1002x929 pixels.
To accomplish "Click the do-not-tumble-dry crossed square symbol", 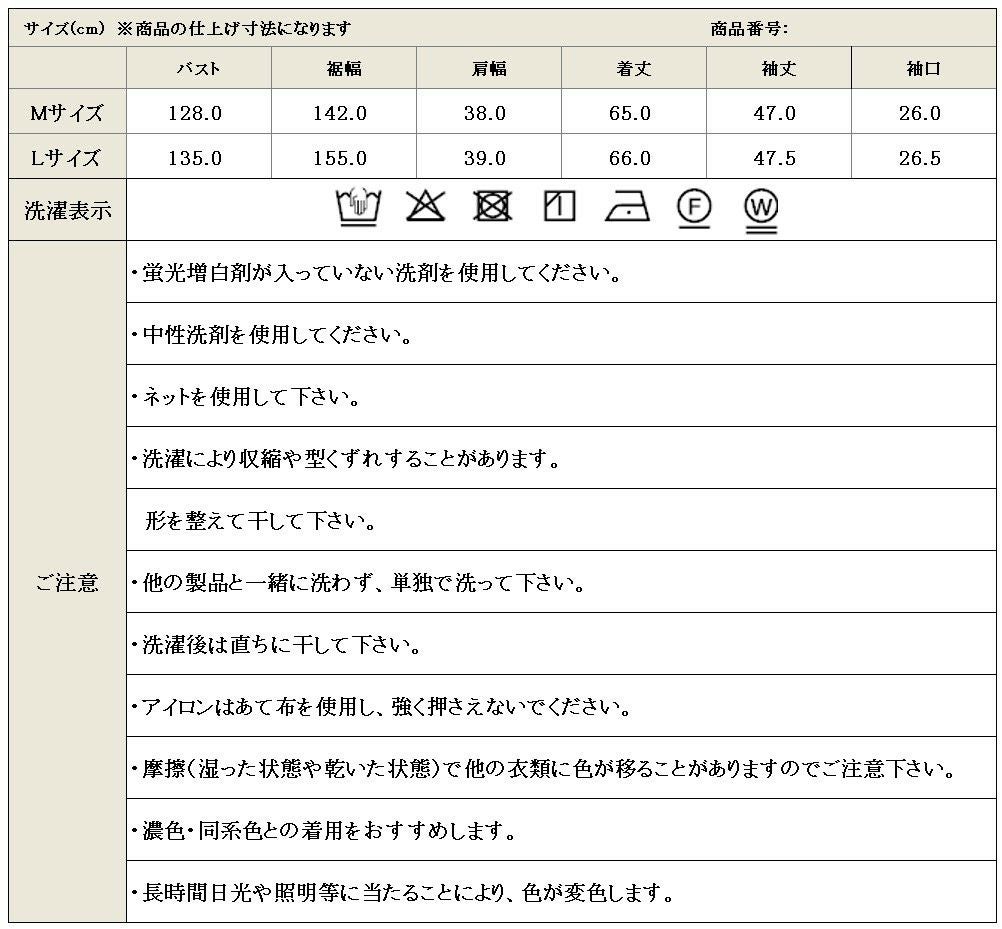I will click(492, 207).
